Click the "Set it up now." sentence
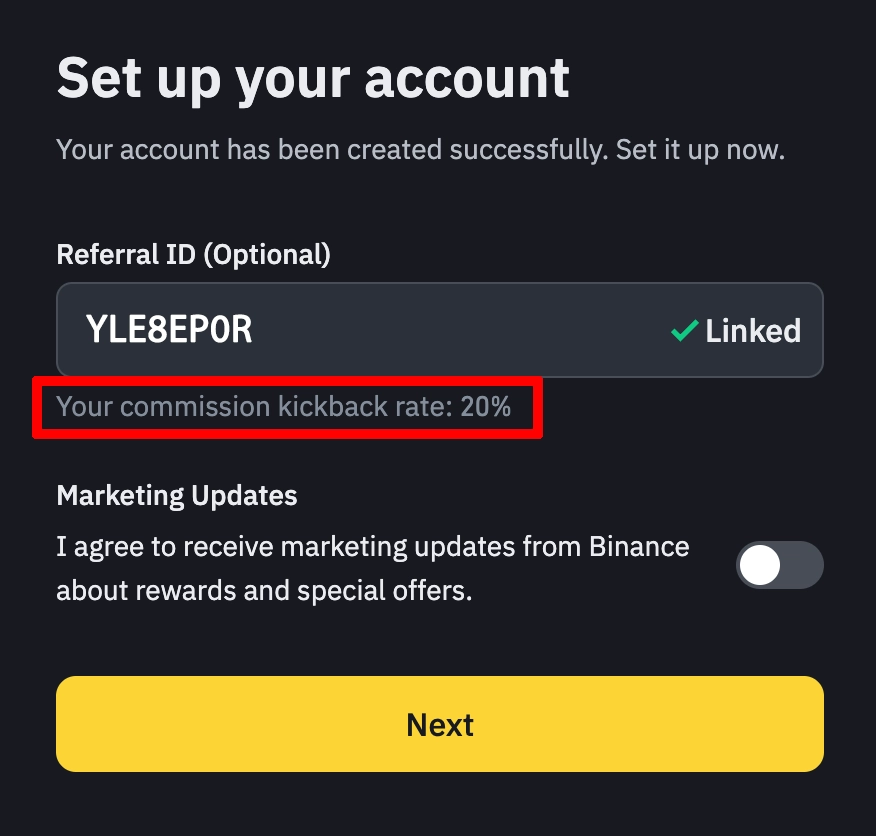Image resolution: width=876 pixels, height=836 pixels. [700, 151]
